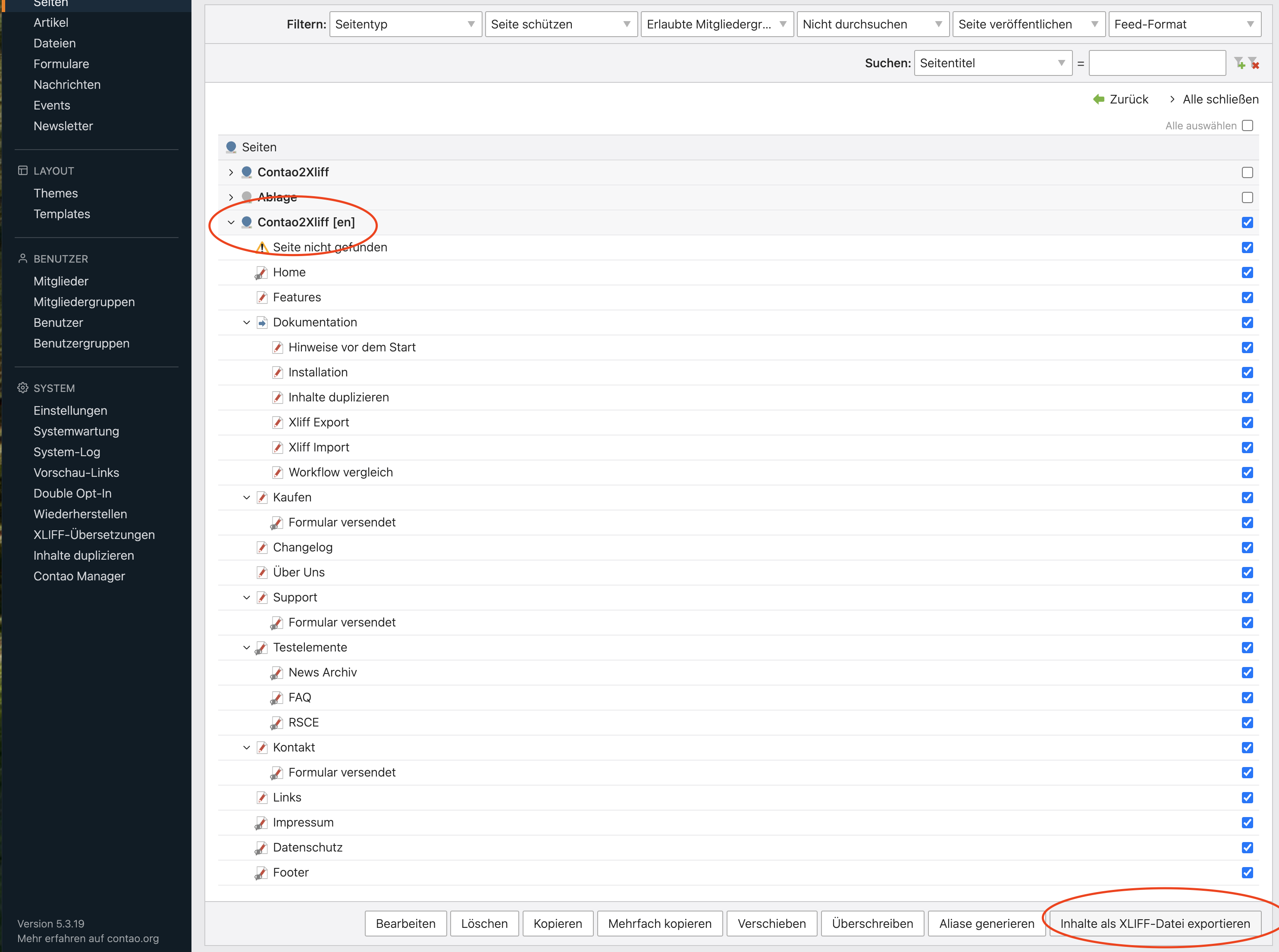This screenshot has width=1279, height=952.
Task: Go to Themes in Layout menu
Action: (x=55, y=193)
